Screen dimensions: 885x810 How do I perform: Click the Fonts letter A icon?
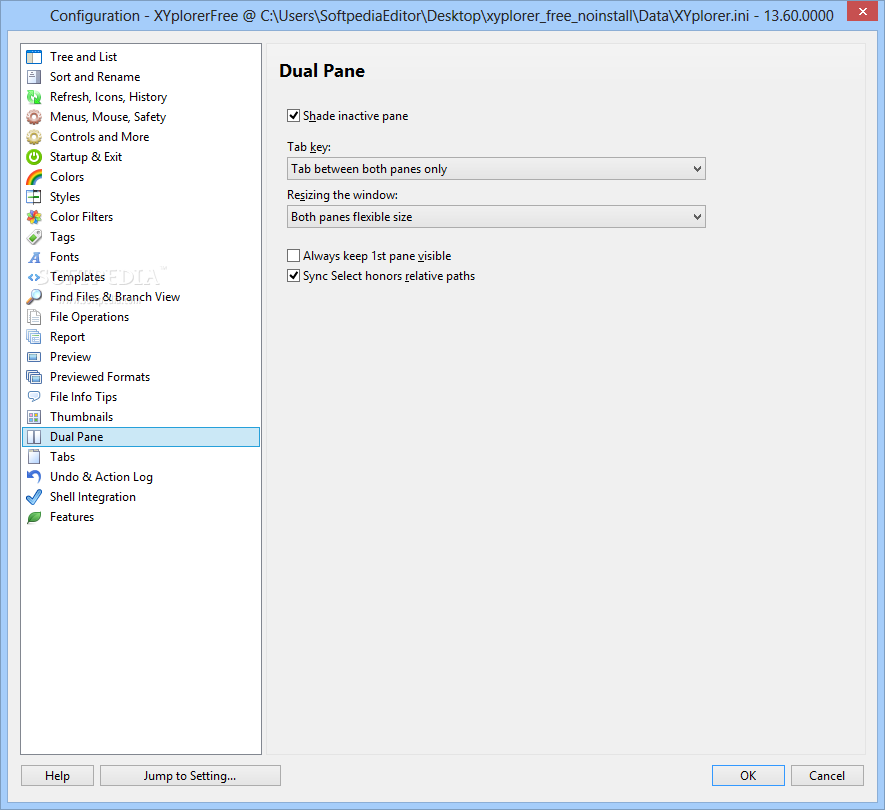click(34, 257)
